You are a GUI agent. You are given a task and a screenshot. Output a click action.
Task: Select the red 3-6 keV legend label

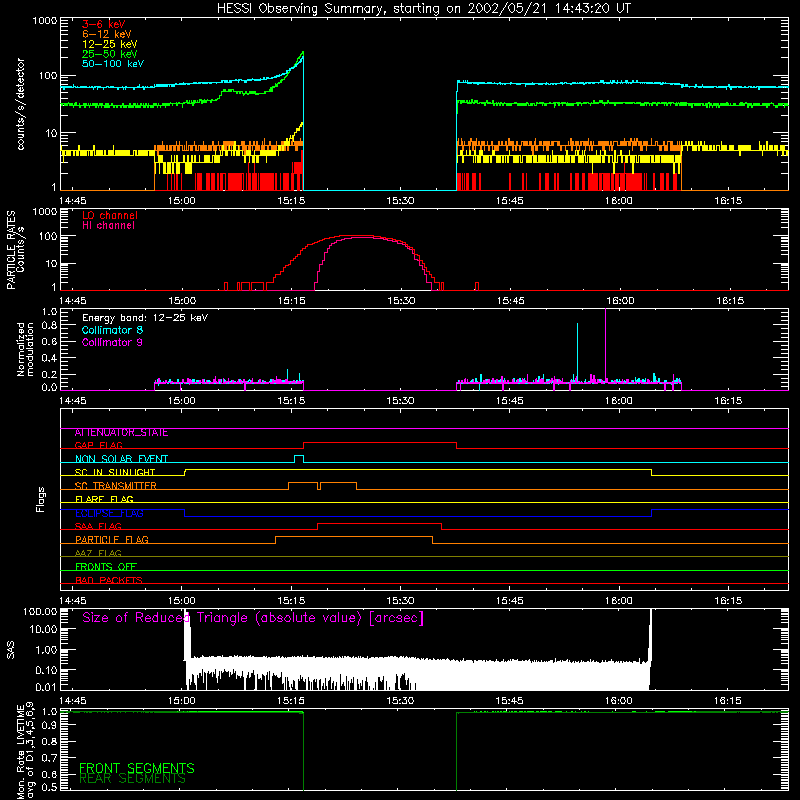tap(104, 24)
